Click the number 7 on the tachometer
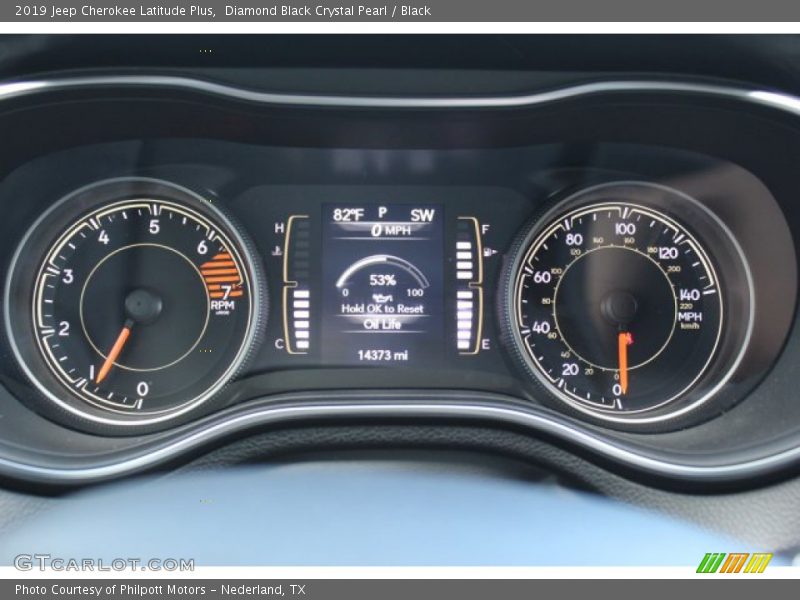Viewport: 800px width, 600px height. (226, 292)
